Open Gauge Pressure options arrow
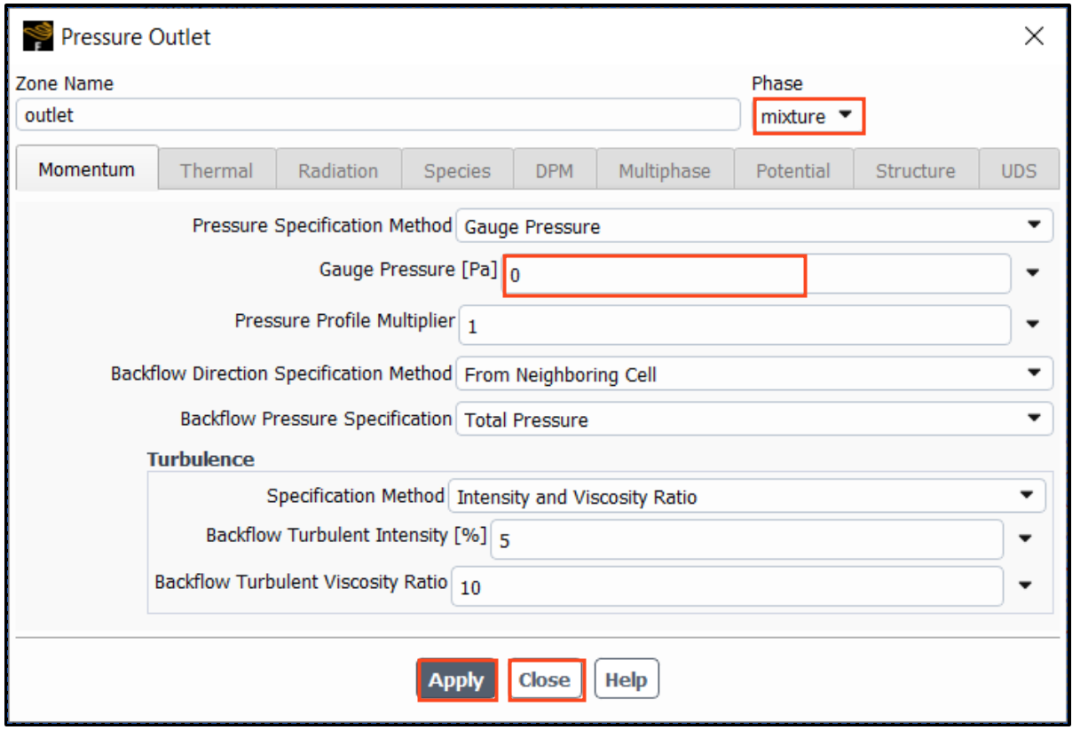The image size is (1080, 730). pyautogui.click(x=1033, y=273)
